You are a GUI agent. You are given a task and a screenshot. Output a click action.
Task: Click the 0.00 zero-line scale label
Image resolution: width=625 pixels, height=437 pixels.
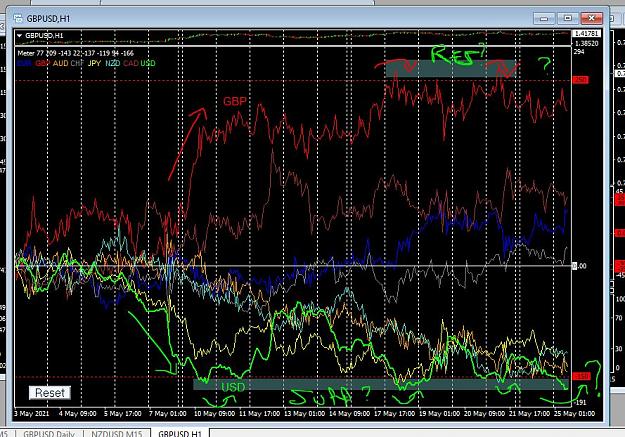(580, 266)
